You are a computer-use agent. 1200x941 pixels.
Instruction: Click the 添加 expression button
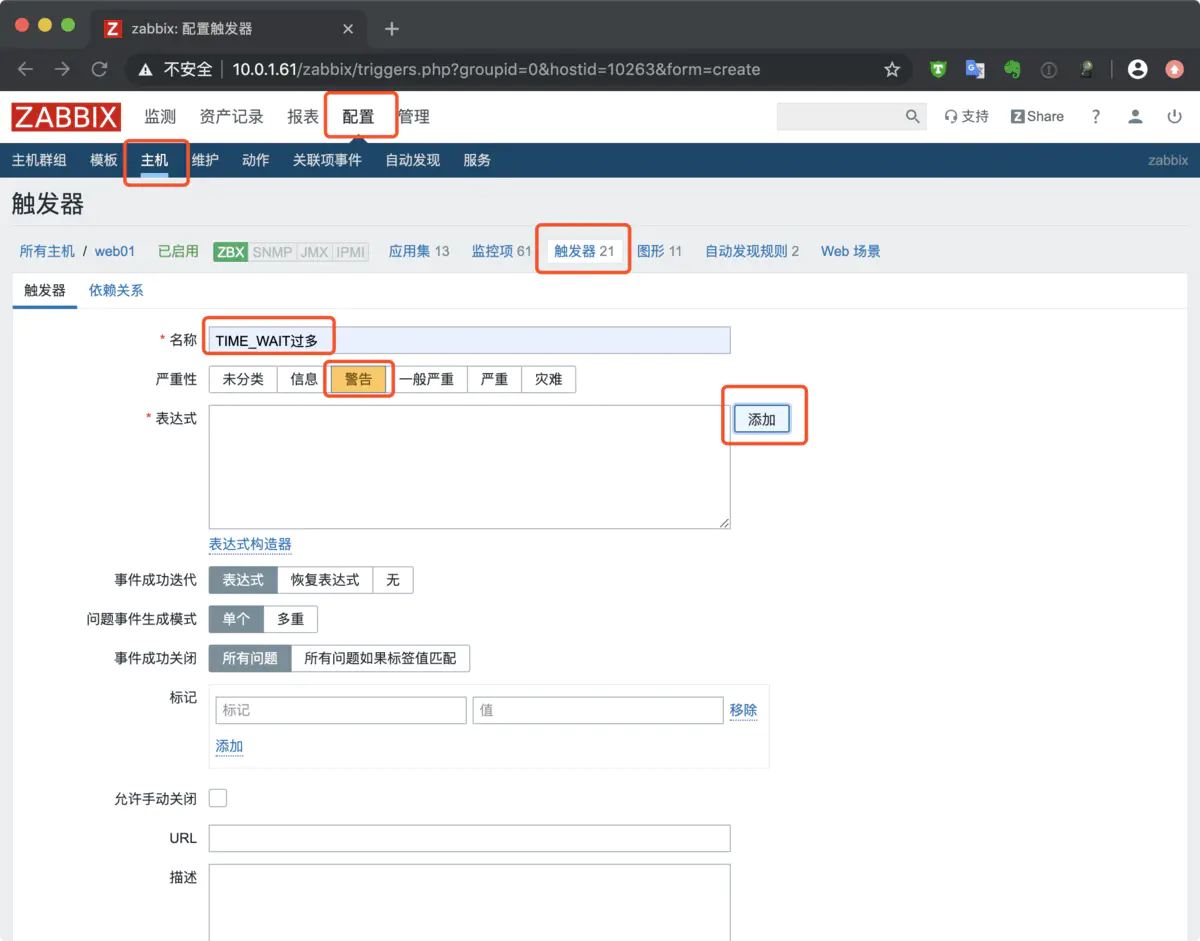(762, 419)
